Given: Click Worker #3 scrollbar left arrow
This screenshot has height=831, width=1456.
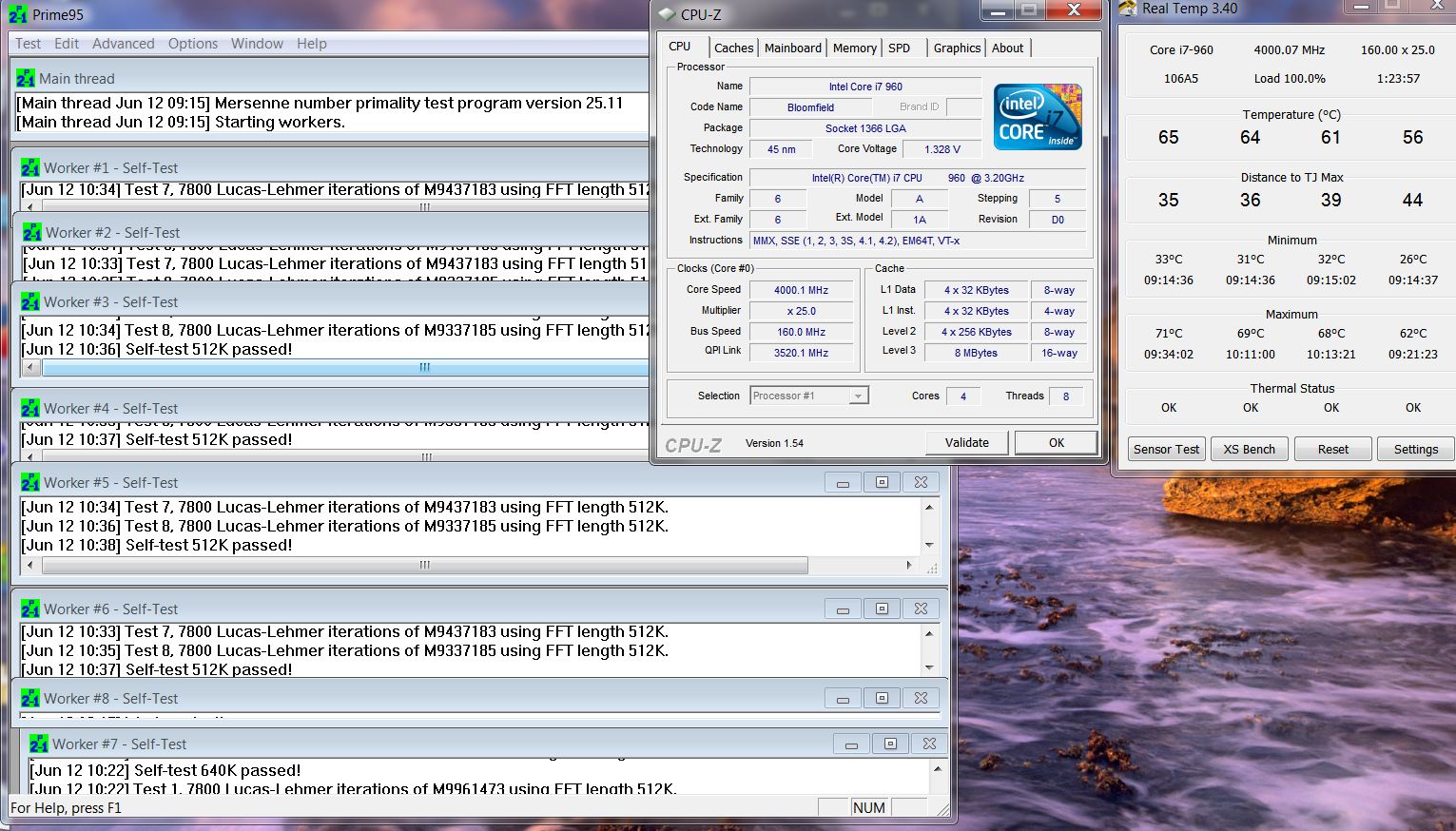Looking at the screenshot, I should (29, 367).
